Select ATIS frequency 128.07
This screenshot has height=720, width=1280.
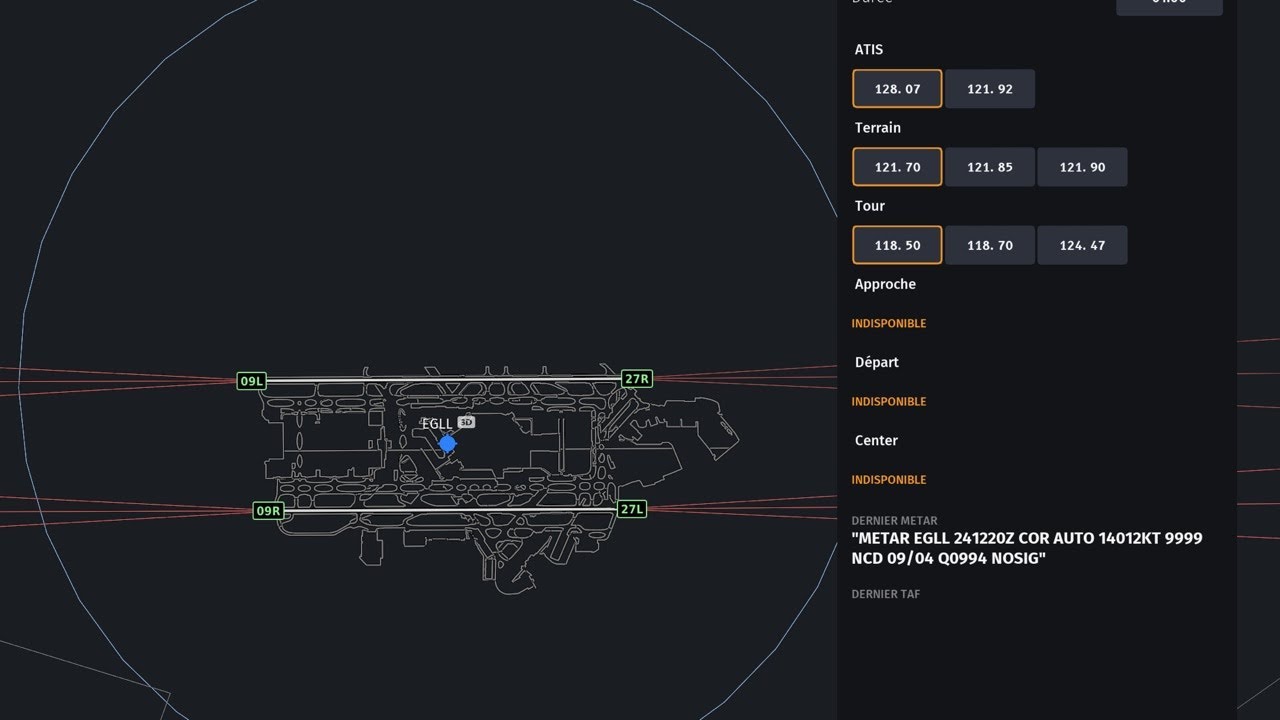[x=897, y=89]
